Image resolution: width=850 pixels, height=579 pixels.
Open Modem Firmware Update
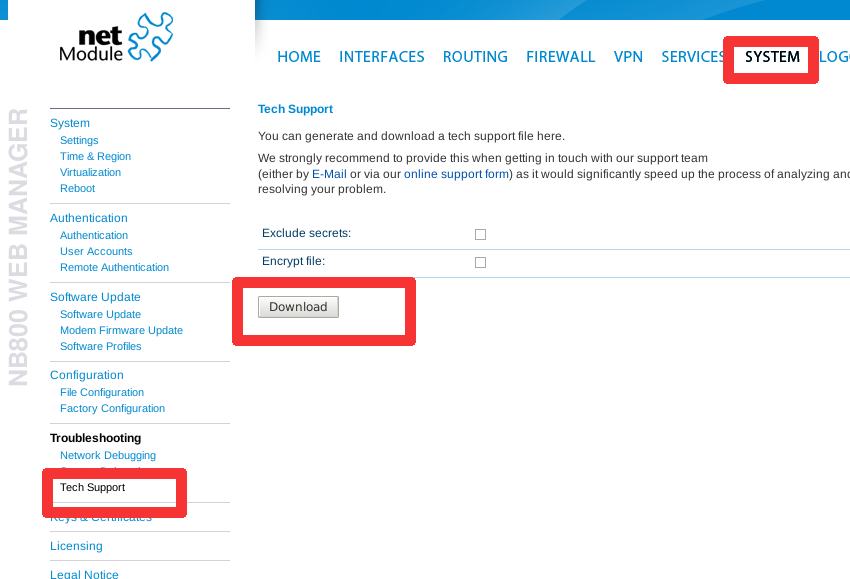tap(121, 330)
